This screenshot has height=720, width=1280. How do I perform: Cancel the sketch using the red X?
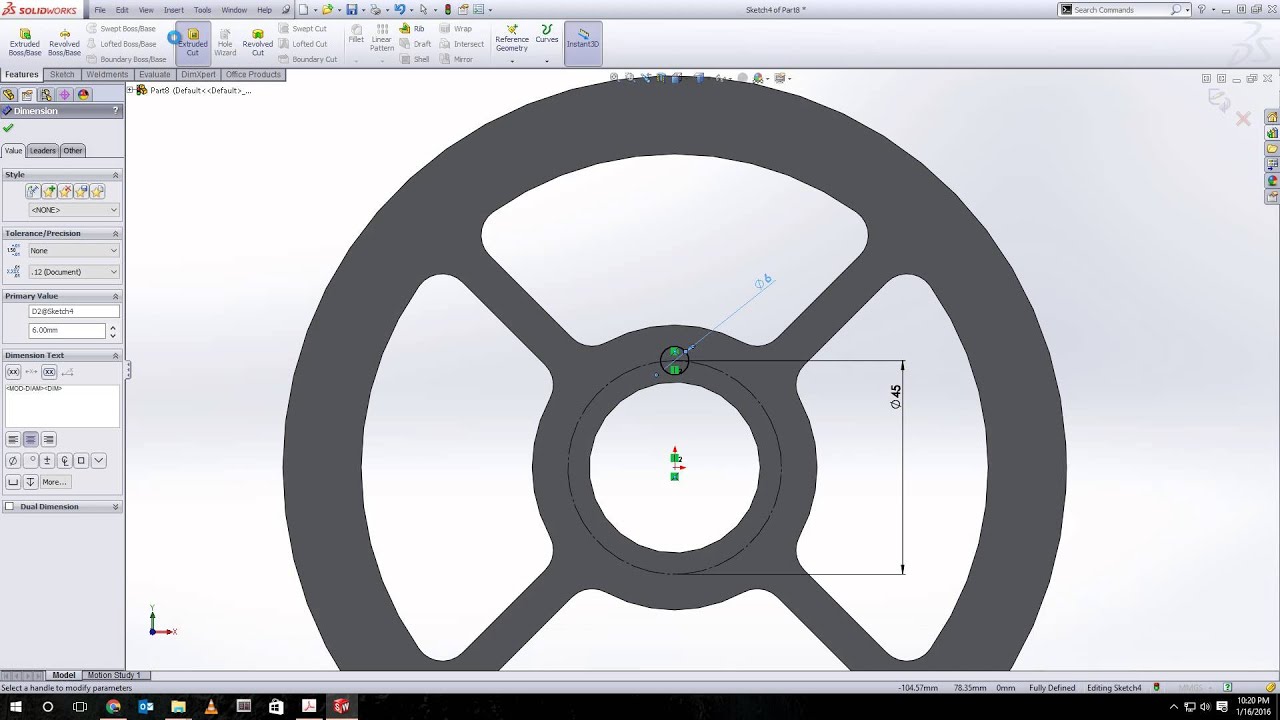[1243, 119]
